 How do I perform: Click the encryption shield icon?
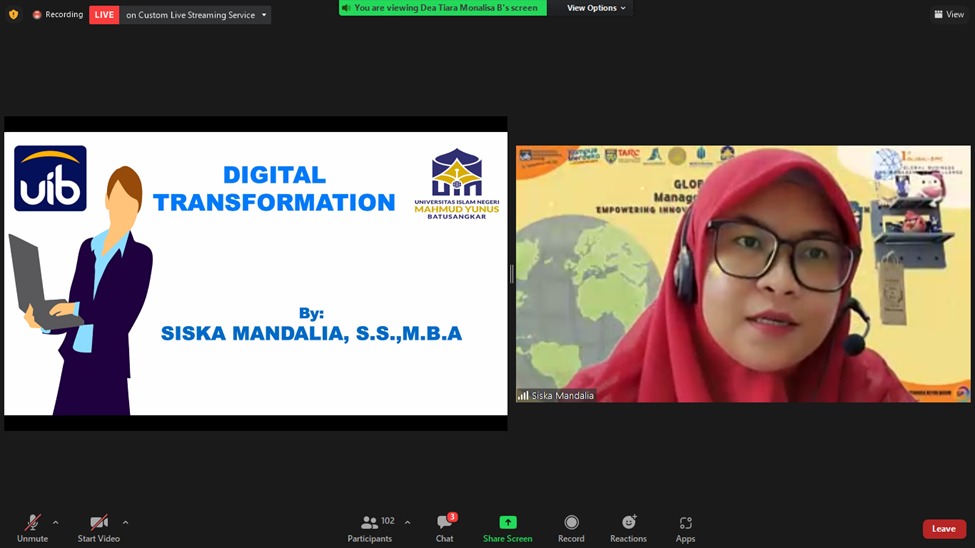coord(14,14)
